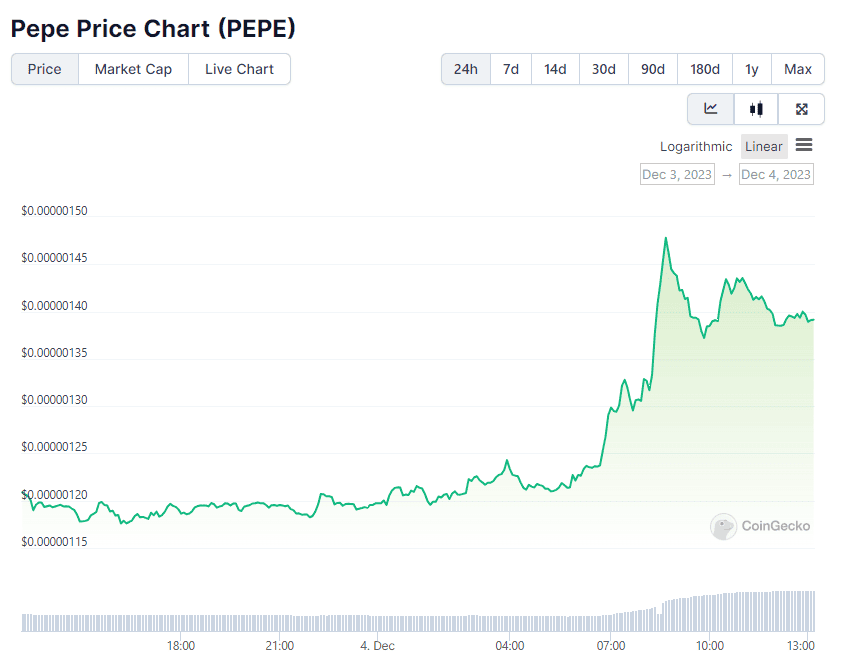Switch scale to Logarithmic
Viewport: 843px width, 671px height.
tap(696, 146)
